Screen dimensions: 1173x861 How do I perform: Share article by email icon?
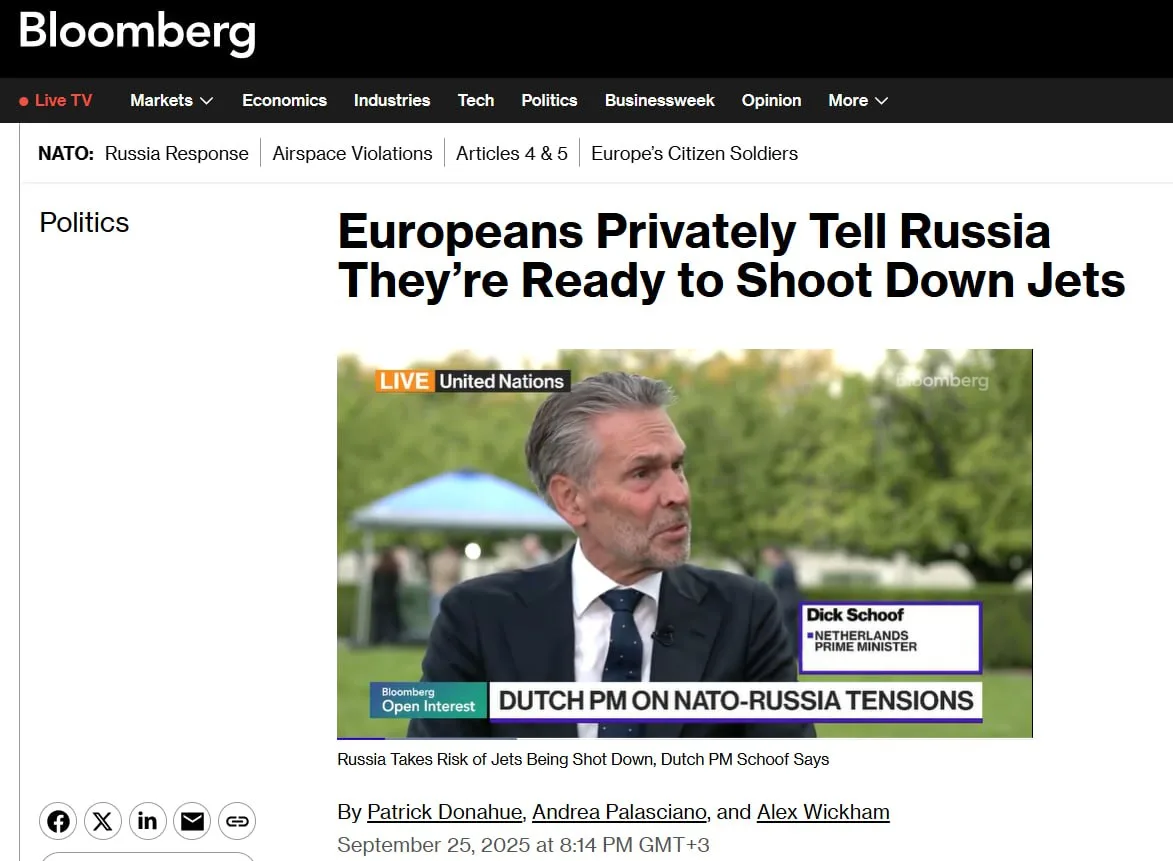tap(192, 821)
